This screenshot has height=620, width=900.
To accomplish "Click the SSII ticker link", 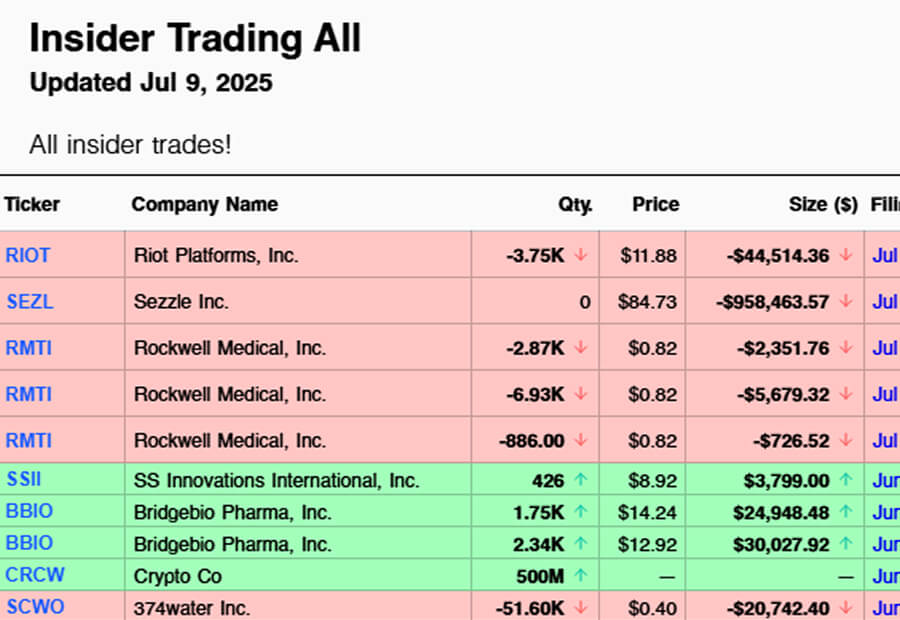I will pyautogui.click(x=24, y=480).
